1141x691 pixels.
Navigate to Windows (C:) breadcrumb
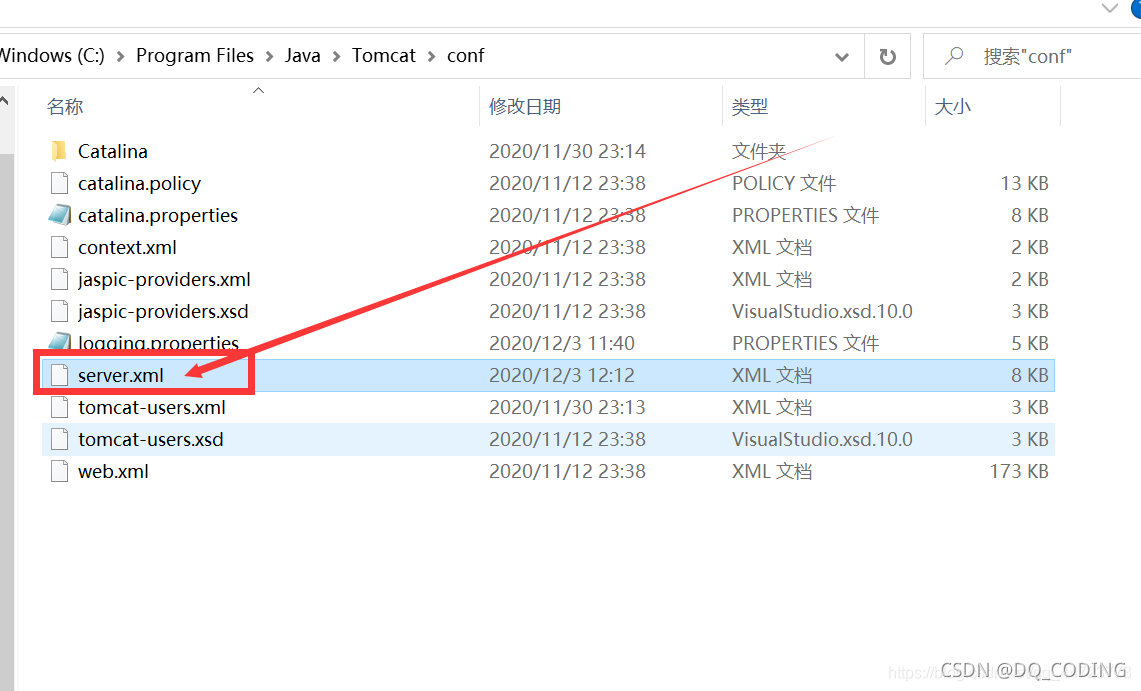click(x=52, y=56)
